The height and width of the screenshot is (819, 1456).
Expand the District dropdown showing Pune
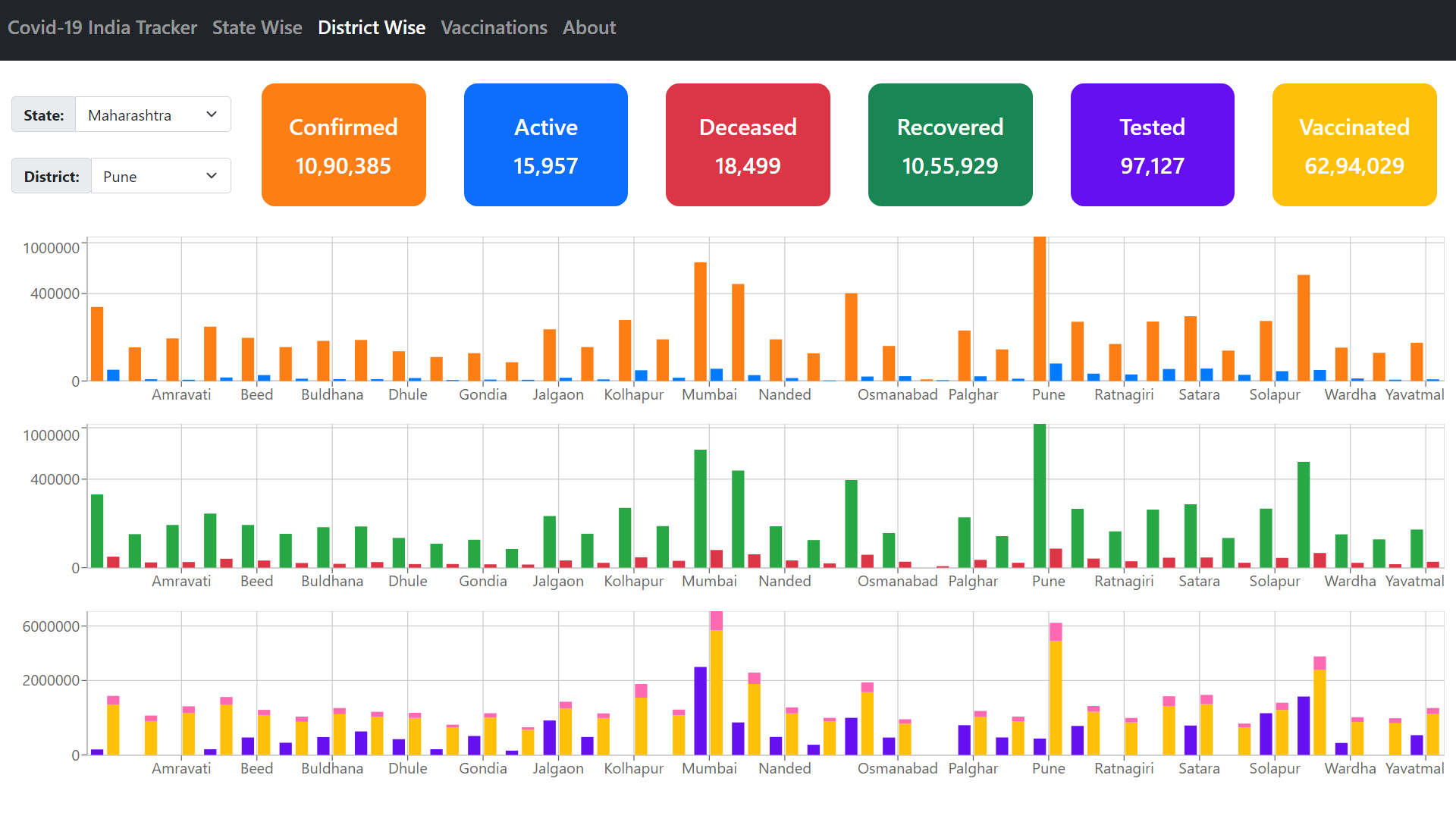161,176
